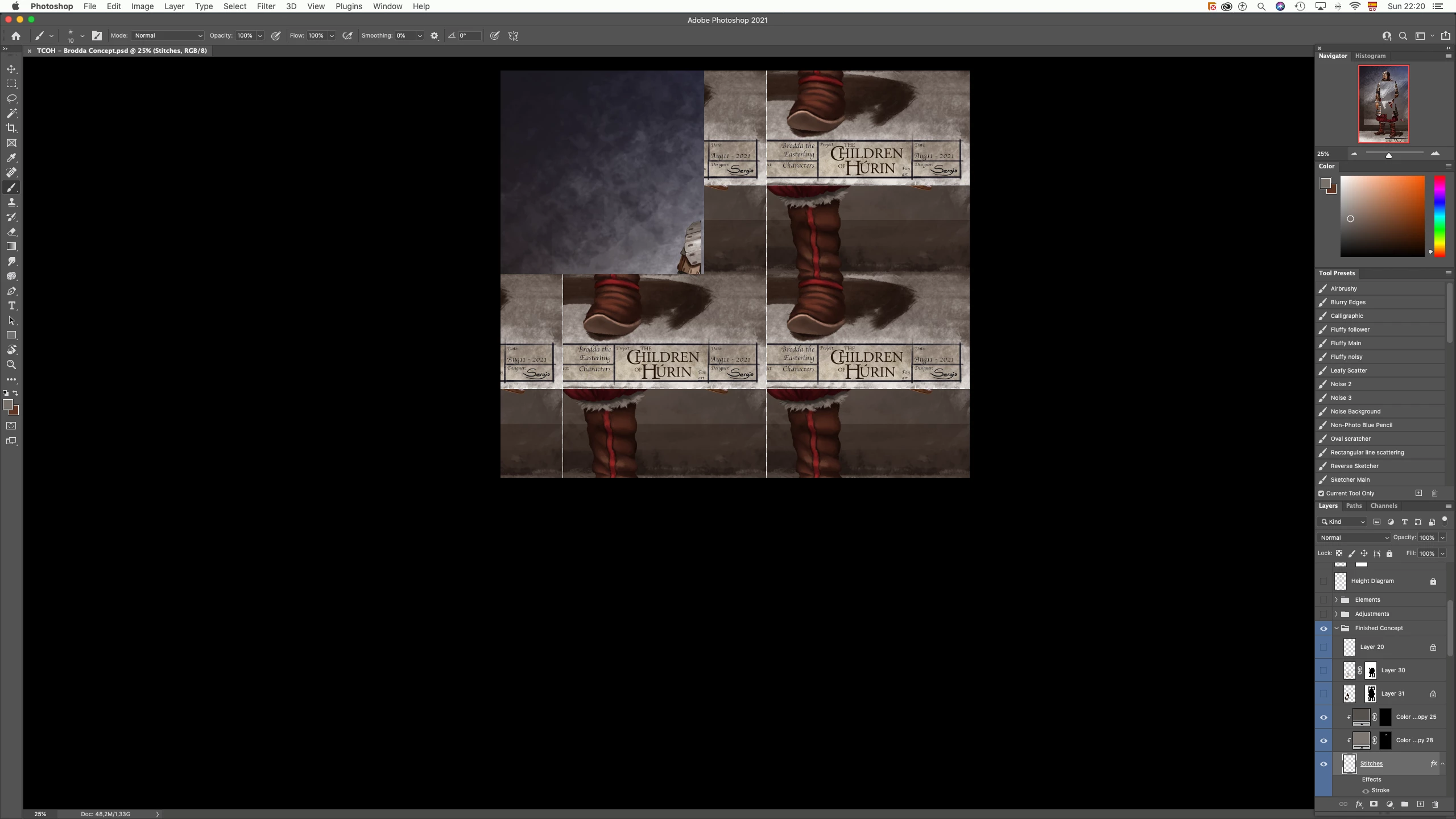Select the Fluffy Main brush preset
The image size is (1456, 819).
1346,343
